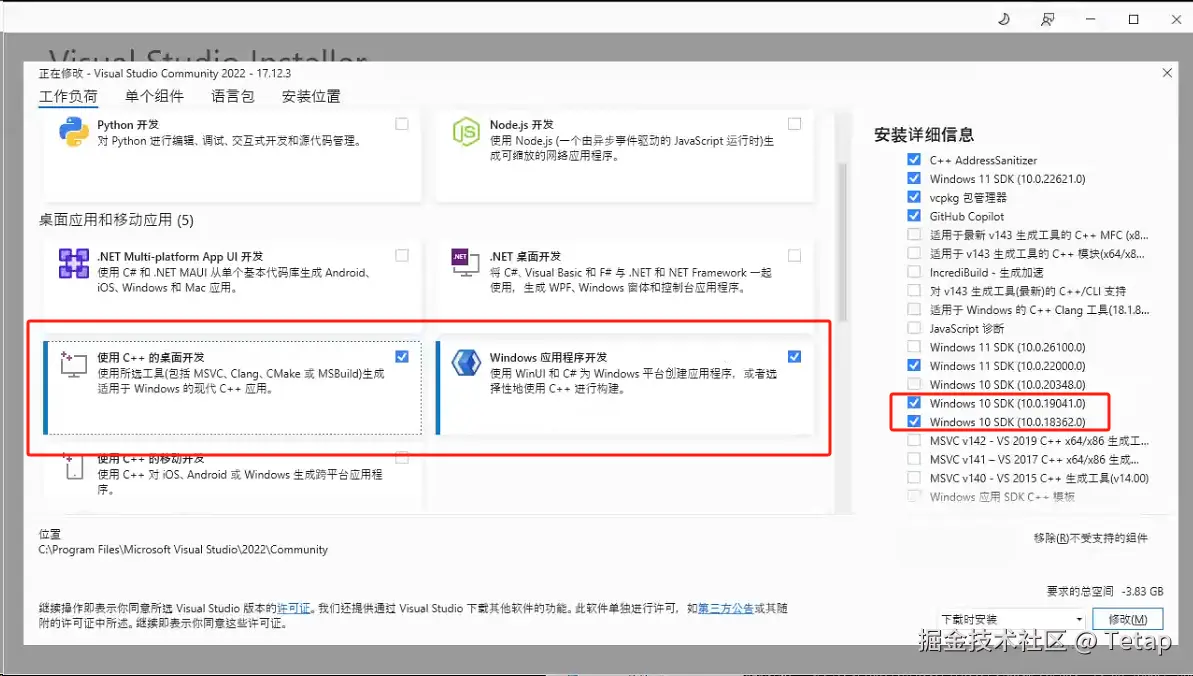The width and height of the screenshot is (1193, 676).
Task: Click the C++ mobile development icon
Action: pos(73,467)
